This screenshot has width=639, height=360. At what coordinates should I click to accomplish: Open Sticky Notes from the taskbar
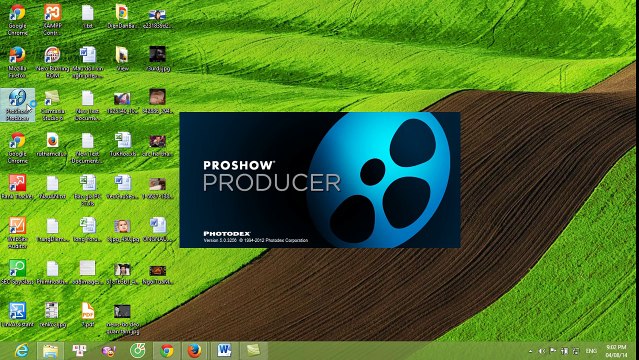click(x=253, y=350)
